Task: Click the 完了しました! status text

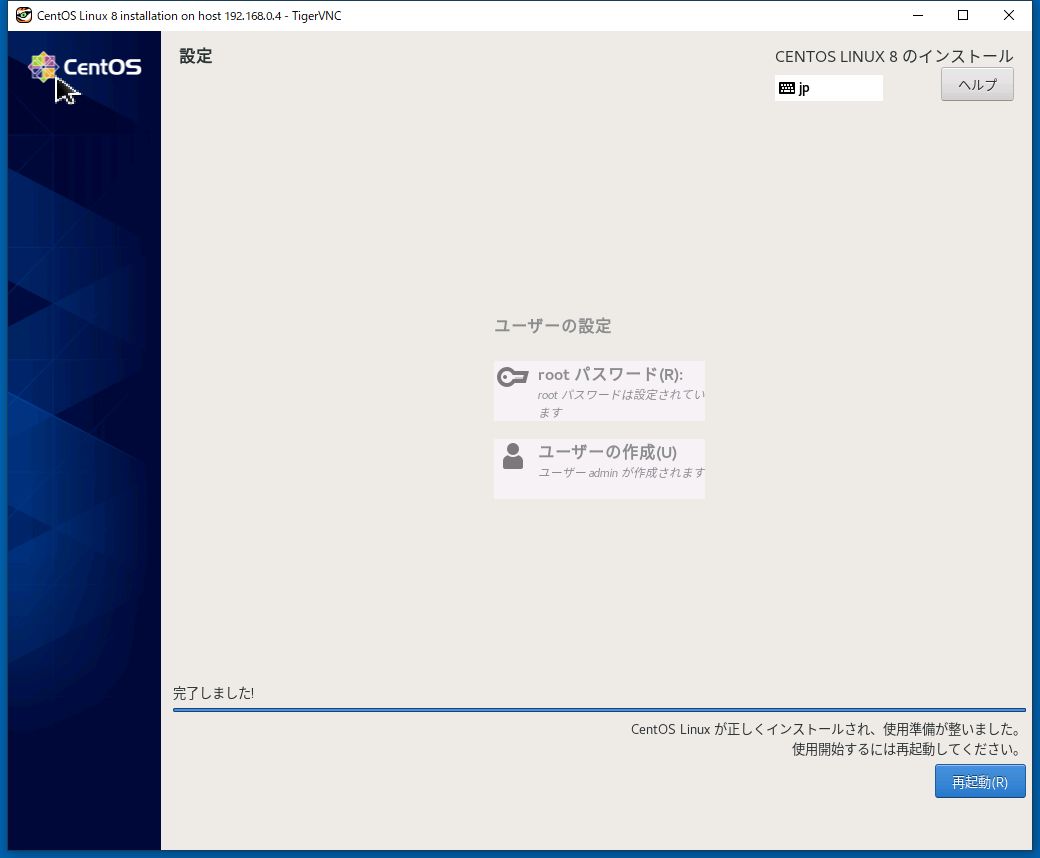Action: click(x=214, y=693)
